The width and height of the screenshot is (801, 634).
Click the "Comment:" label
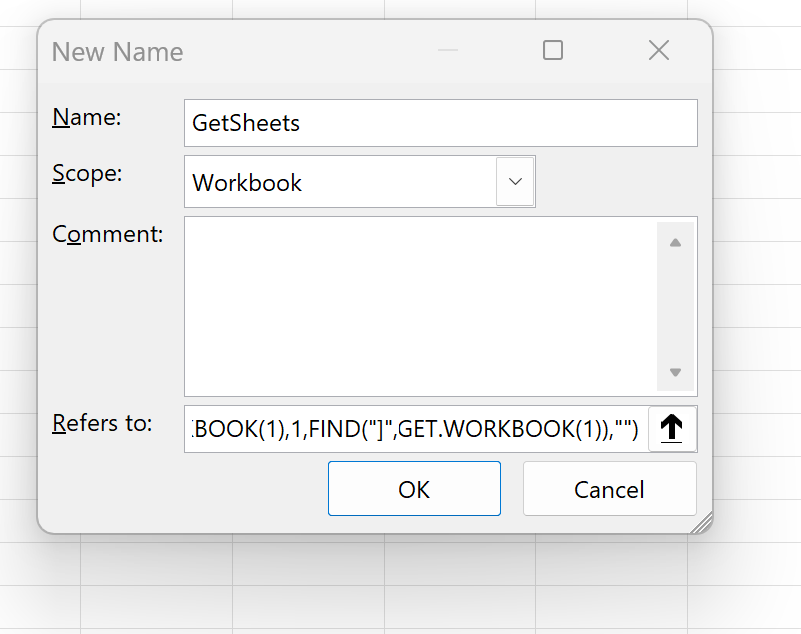(107, 234)
